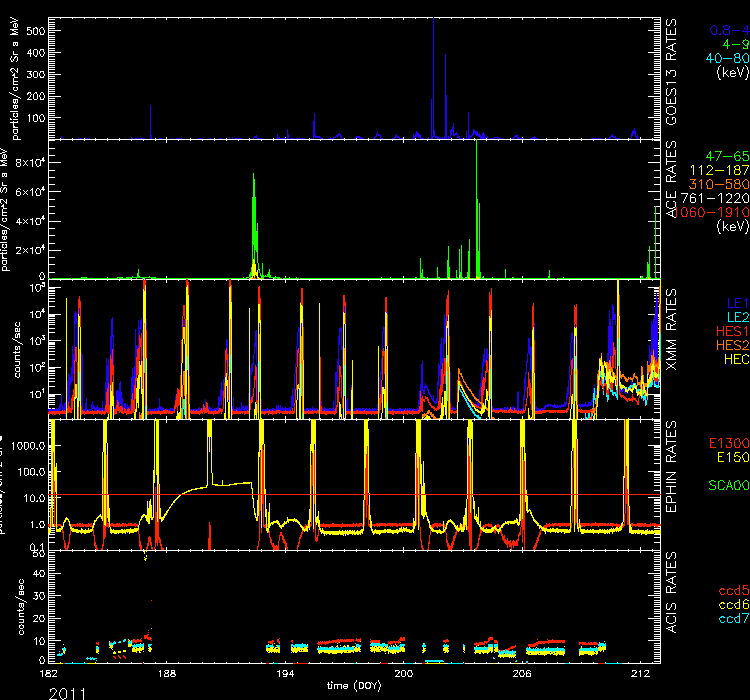Click the HEC yellow legend label
The width and height of the screenshot is (750, 700).
pyautogui.click(x=732, y=357)
